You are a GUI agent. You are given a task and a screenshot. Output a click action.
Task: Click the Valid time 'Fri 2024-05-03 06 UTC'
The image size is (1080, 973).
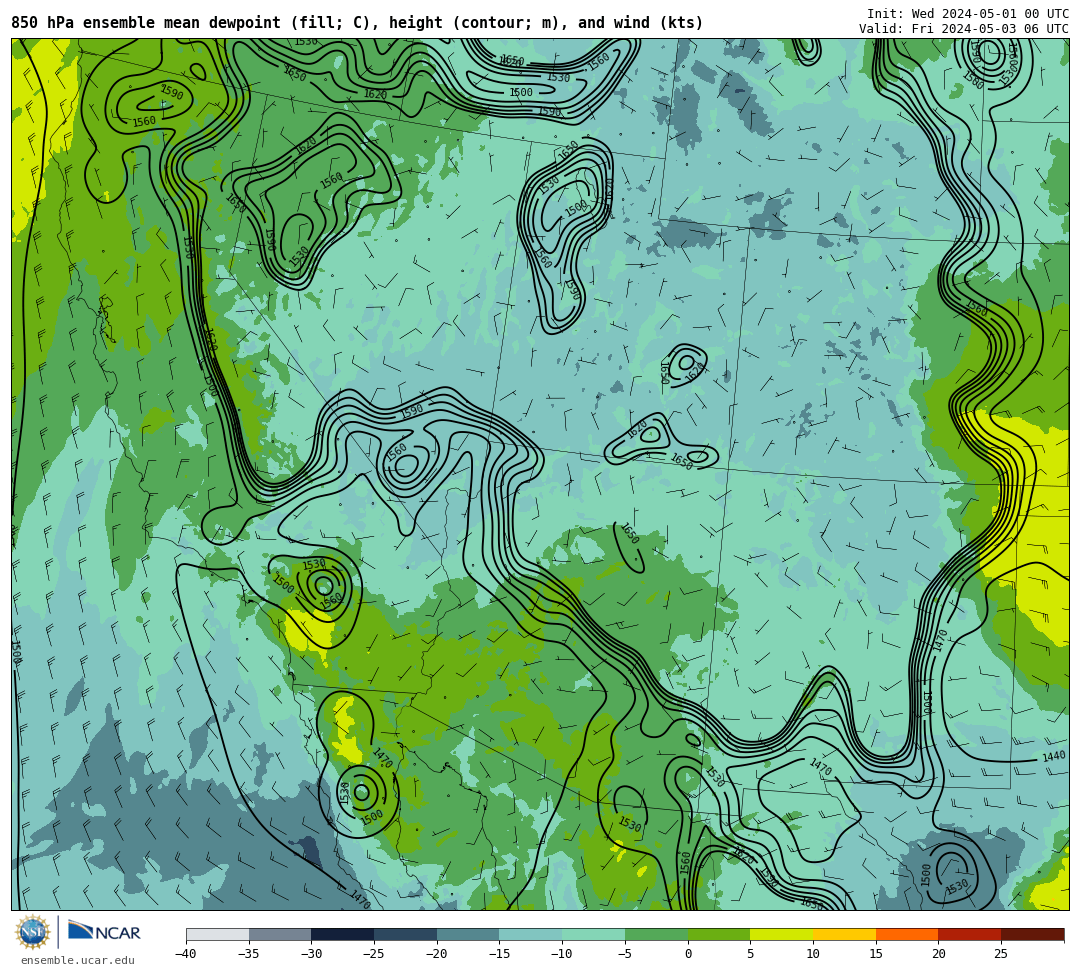tap(990, 29)
